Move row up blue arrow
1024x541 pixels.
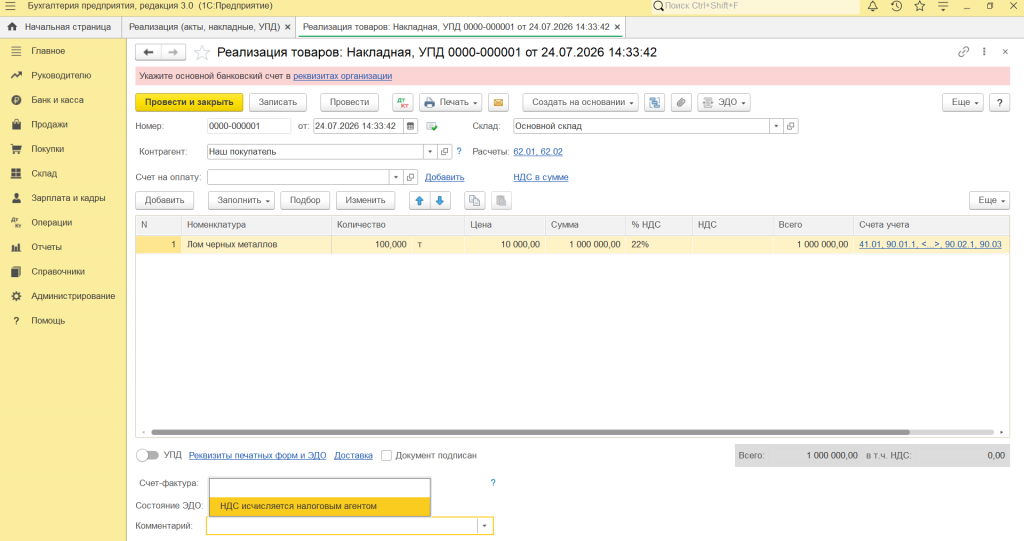pos(419,201)
